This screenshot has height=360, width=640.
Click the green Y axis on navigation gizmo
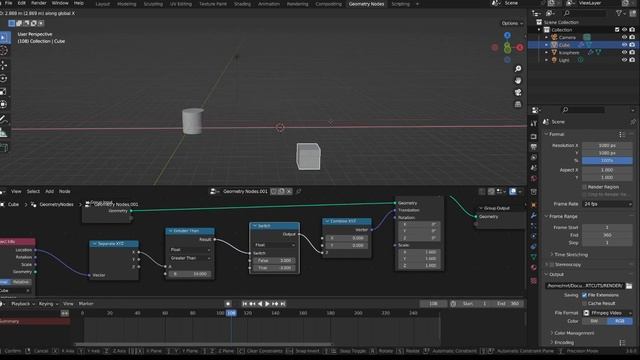click(507, 49)
